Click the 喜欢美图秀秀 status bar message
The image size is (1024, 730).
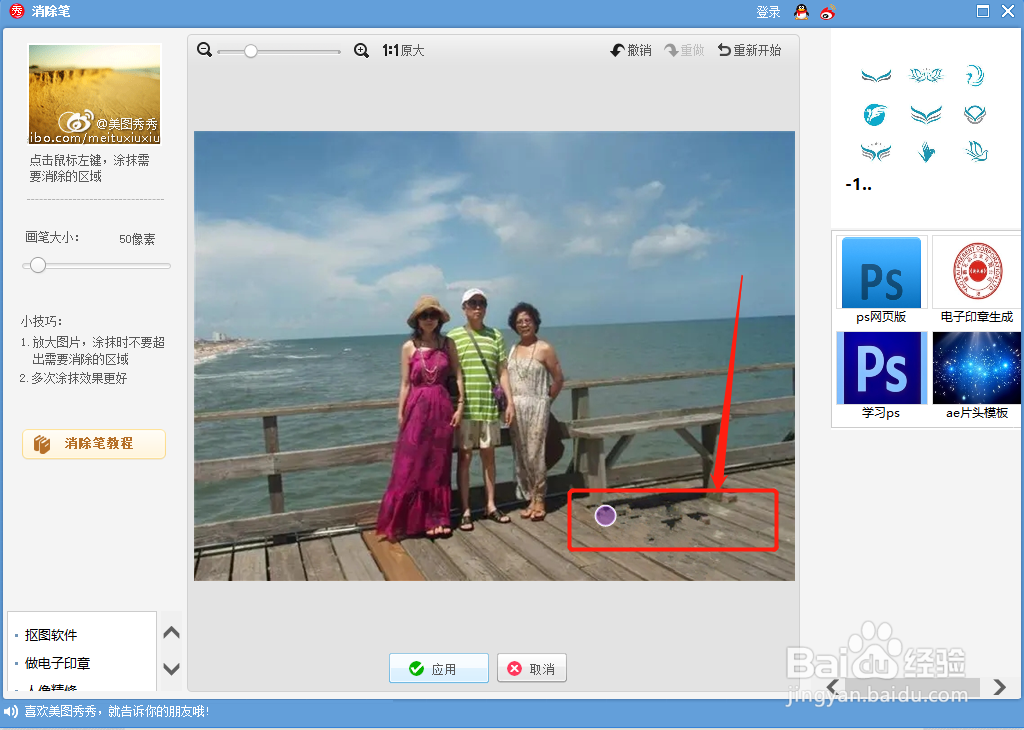117,711
